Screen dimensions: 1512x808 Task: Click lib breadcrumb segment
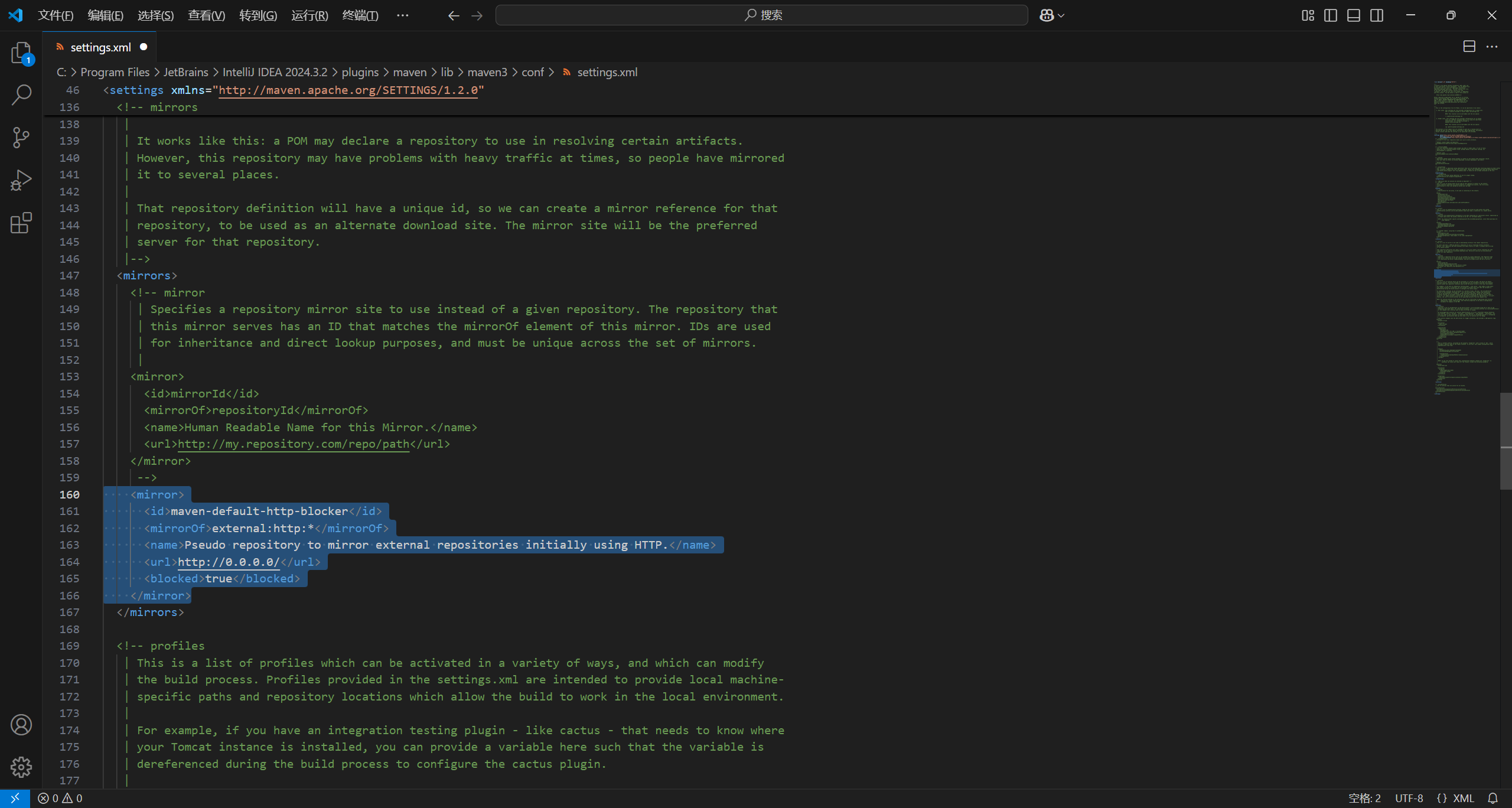pos(447,72)
